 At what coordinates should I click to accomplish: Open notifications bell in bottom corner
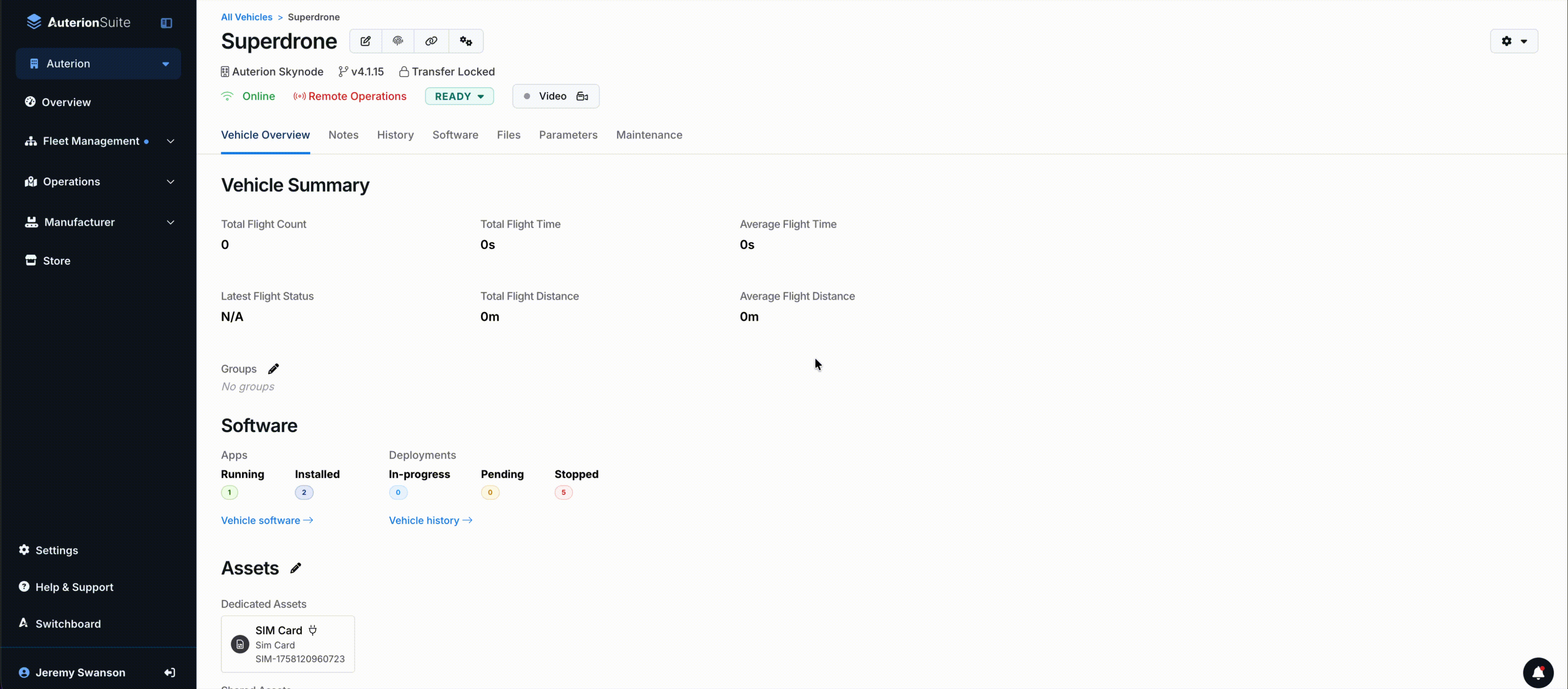point(1538,673)
